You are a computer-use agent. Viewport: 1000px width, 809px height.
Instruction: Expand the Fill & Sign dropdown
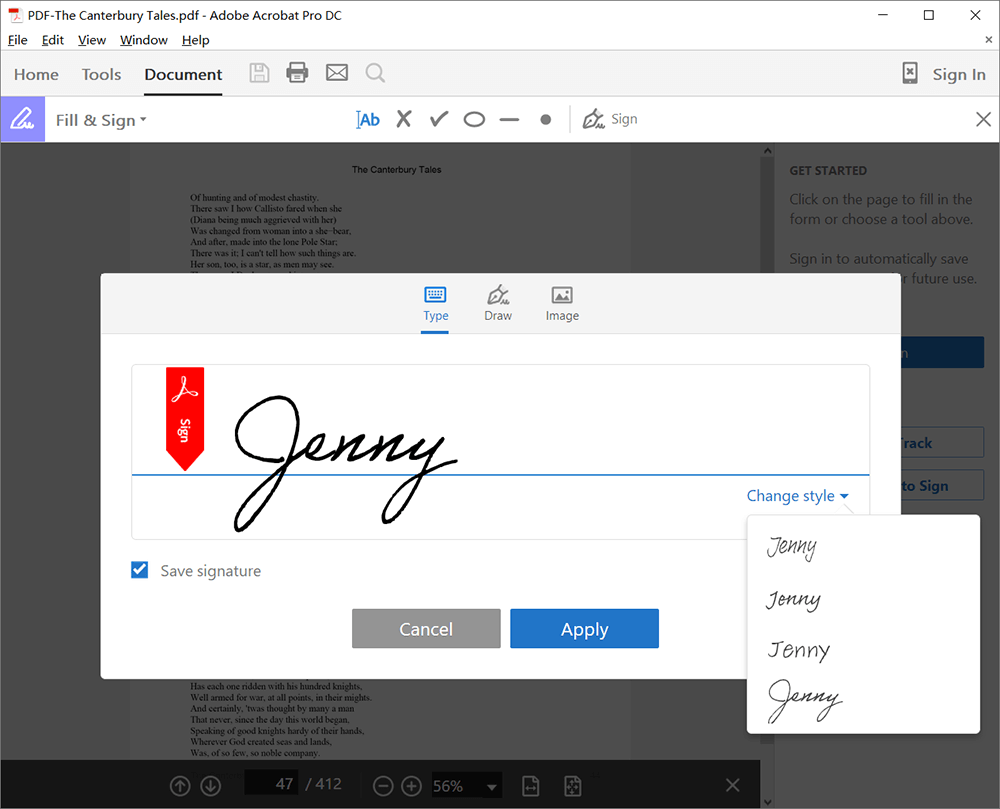pos(101,120)
